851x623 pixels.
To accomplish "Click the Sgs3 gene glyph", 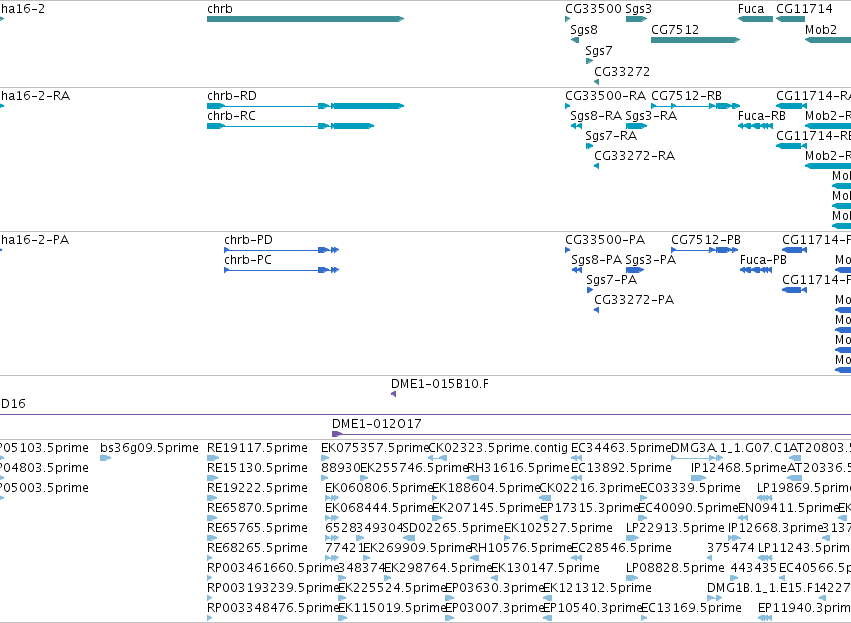I will coord(637,19).
